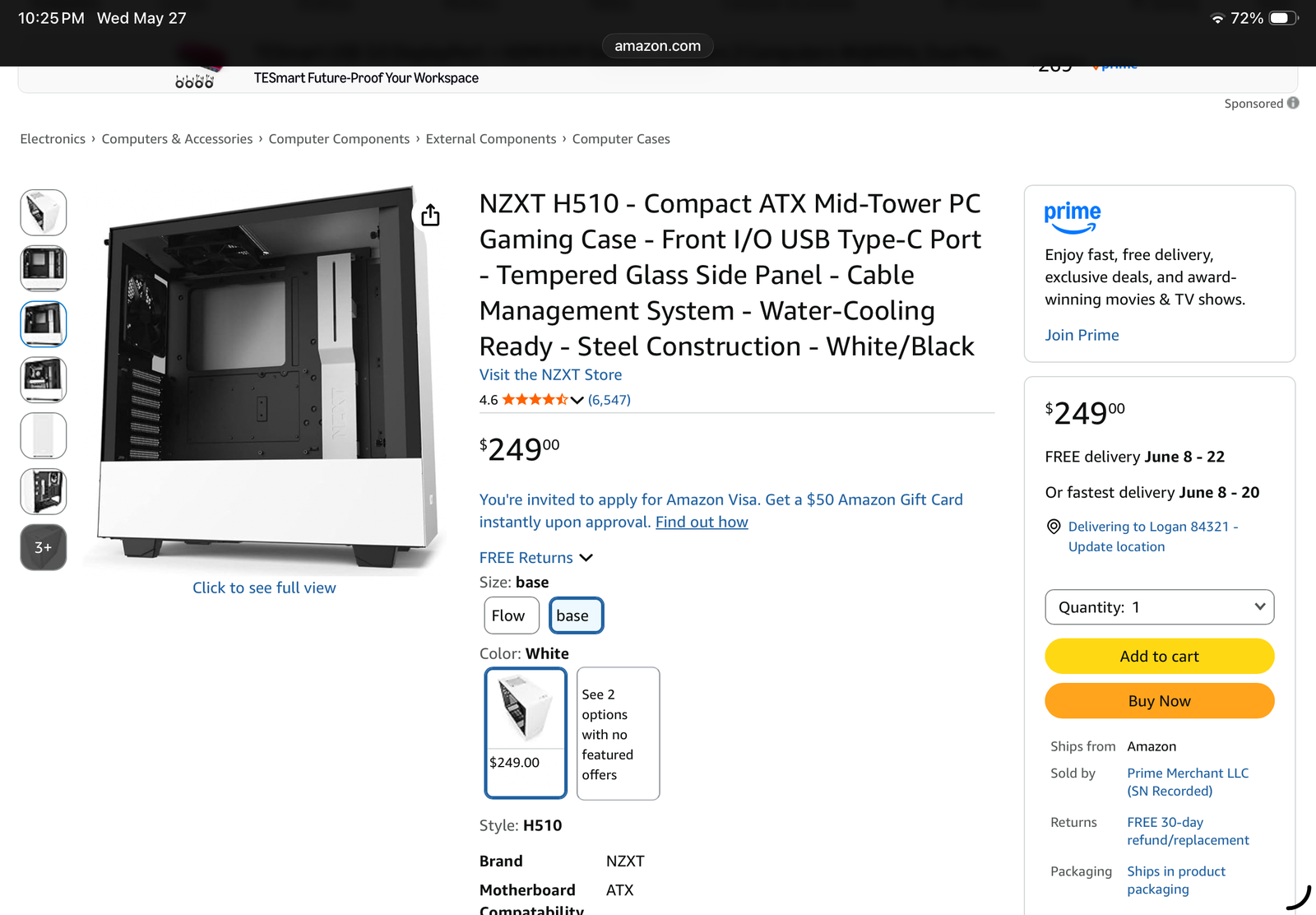Open FREE 30-day refund/replacement link
This screenshot has height=915, width=1316.
(x=1188, y=831)
